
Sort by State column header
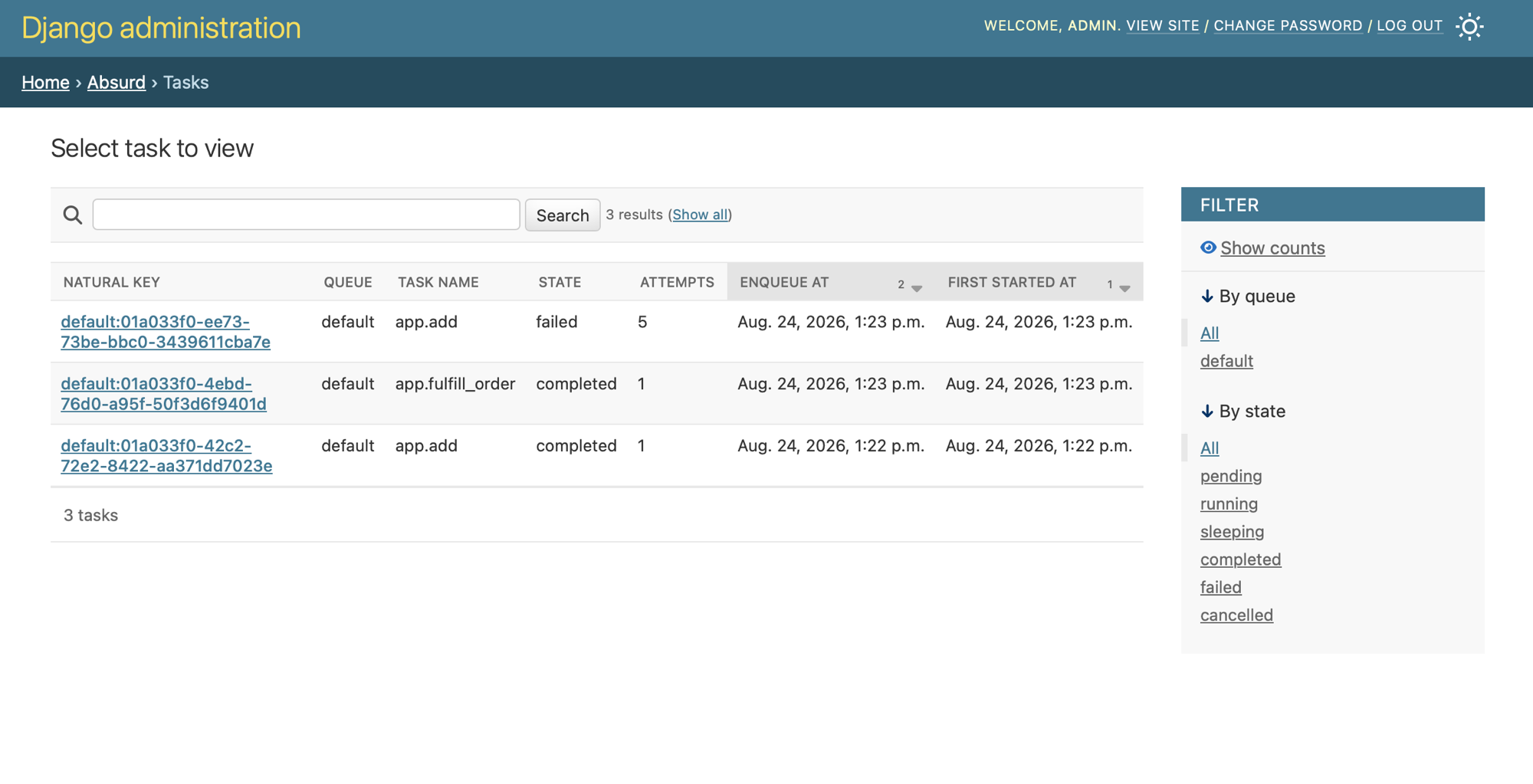point(560,282)
